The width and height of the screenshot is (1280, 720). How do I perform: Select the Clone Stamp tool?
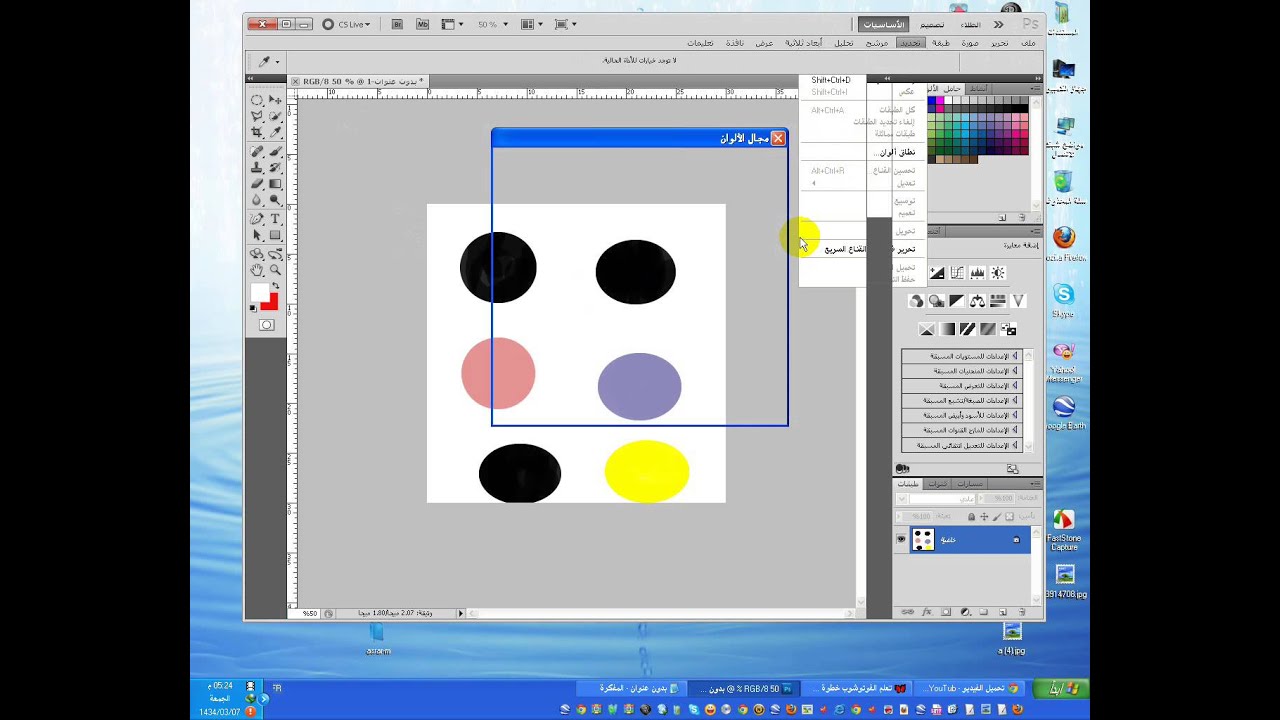[257, 167]
